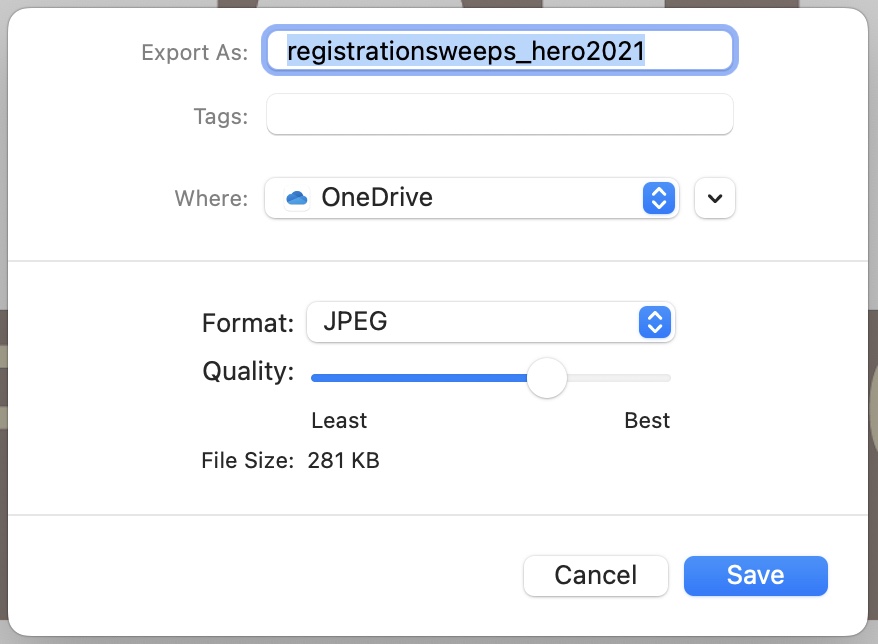Image resolution: width=878 pixels, height=644 pixels.
Task: Click the Quality slider track near Best
Action: [x=640, y=378]
